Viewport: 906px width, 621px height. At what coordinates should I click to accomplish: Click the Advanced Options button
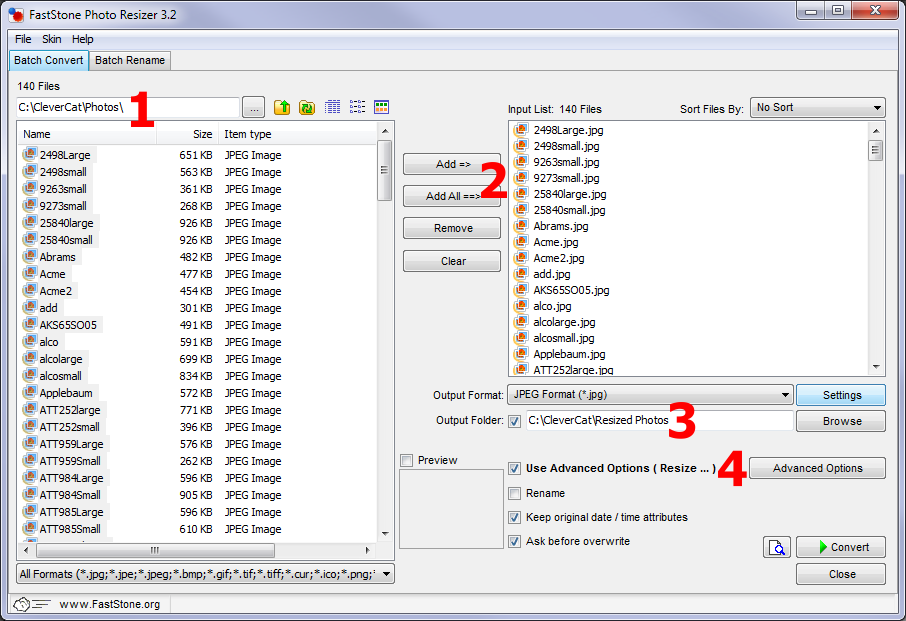817,468
